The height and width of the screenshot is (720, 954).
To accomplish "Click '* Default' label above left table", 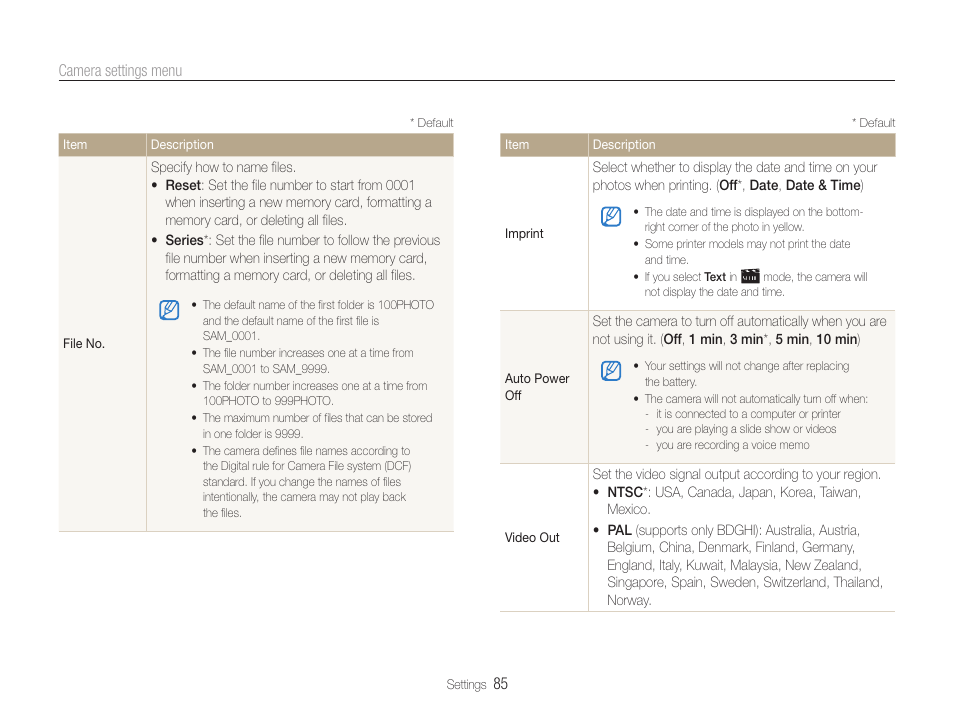I will (431, 123).
